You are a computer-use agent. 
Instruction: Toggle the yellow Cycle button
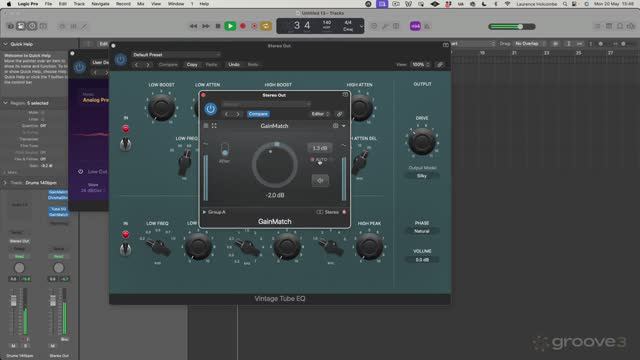(266, 26)
